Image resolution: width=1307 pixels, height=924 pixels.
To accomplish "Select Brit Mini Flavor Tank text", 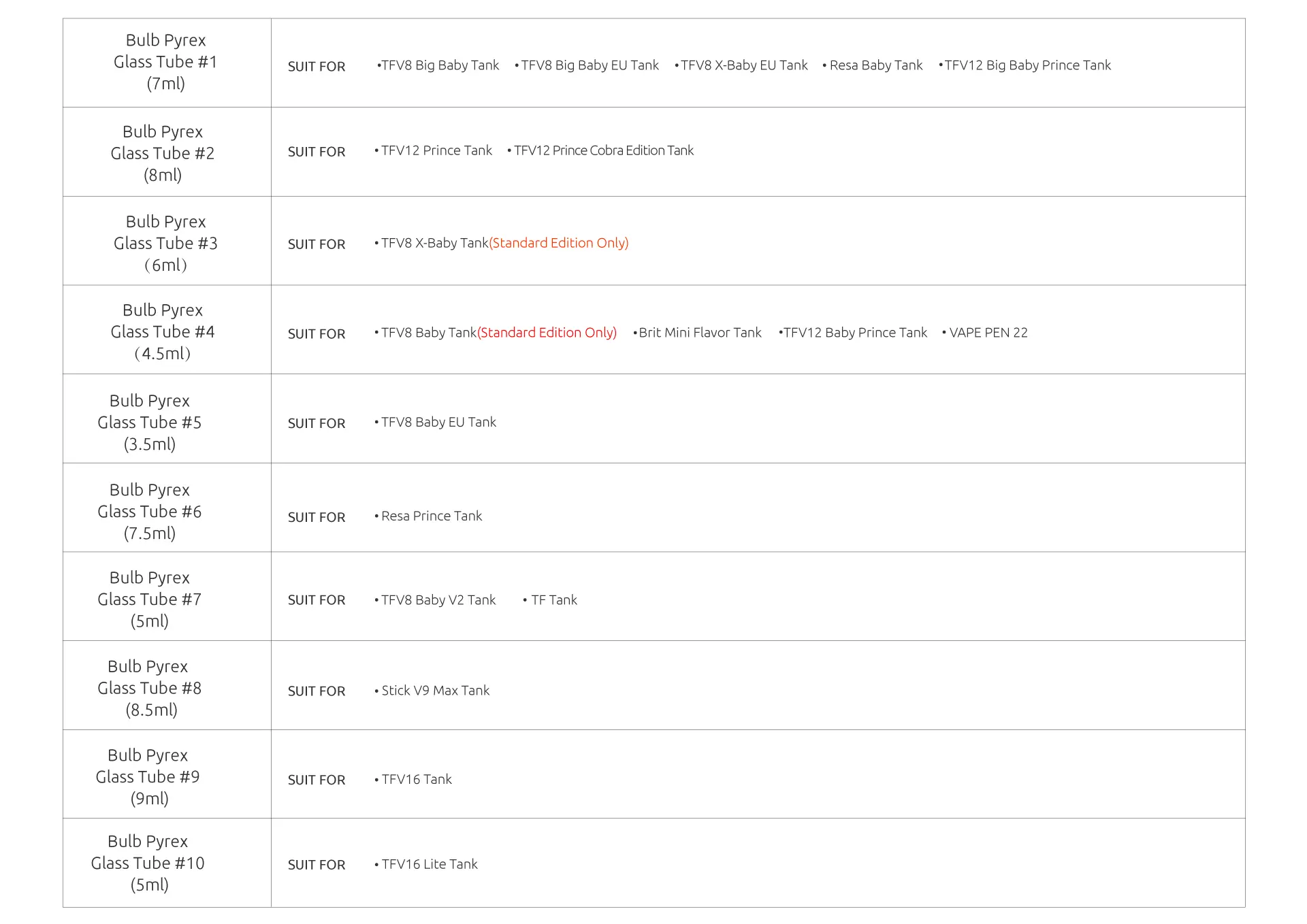I will point(700,333).
